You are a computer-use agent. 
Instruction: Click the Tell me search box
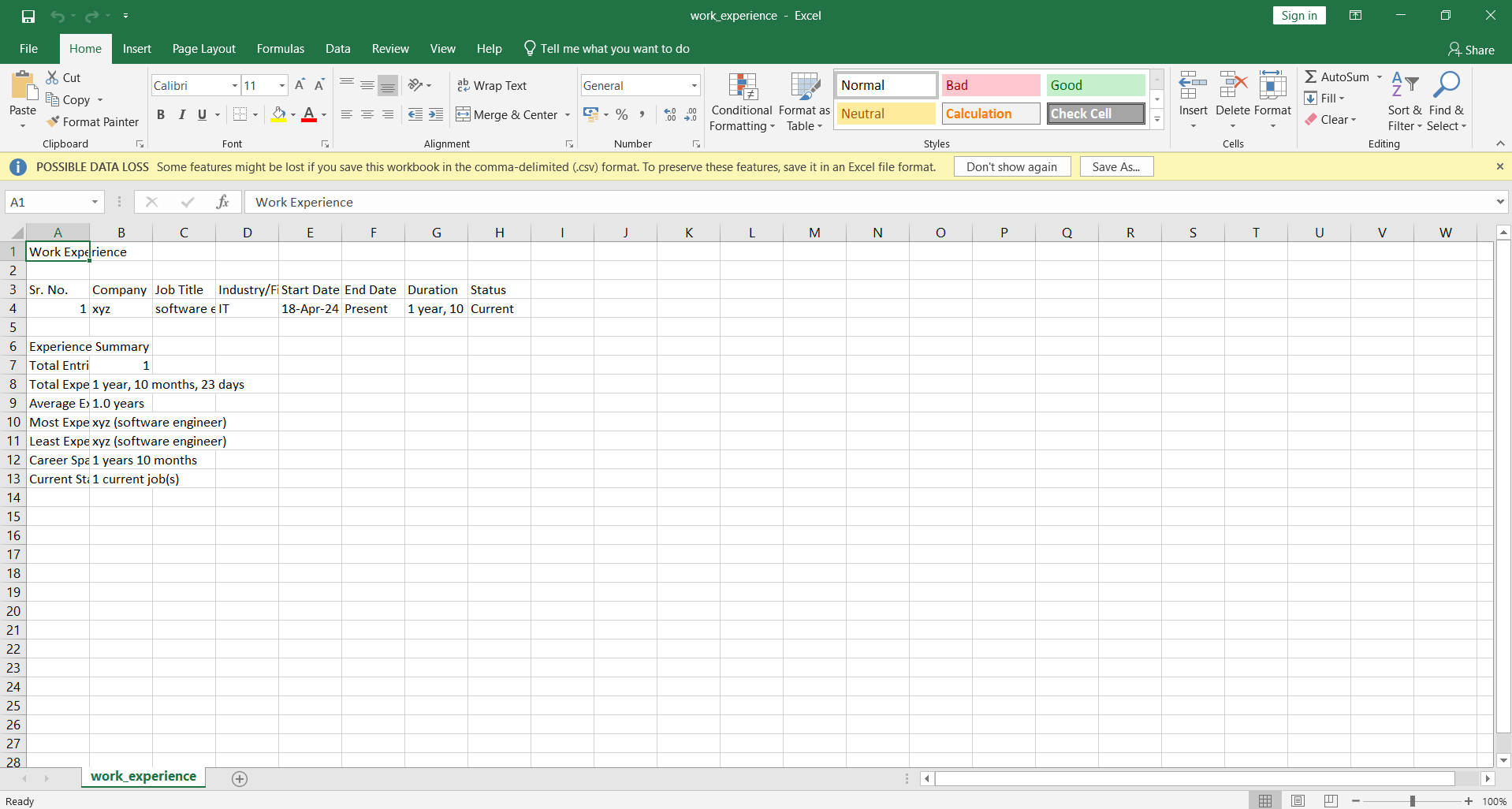pyautogui.click(x=607, y=49)
